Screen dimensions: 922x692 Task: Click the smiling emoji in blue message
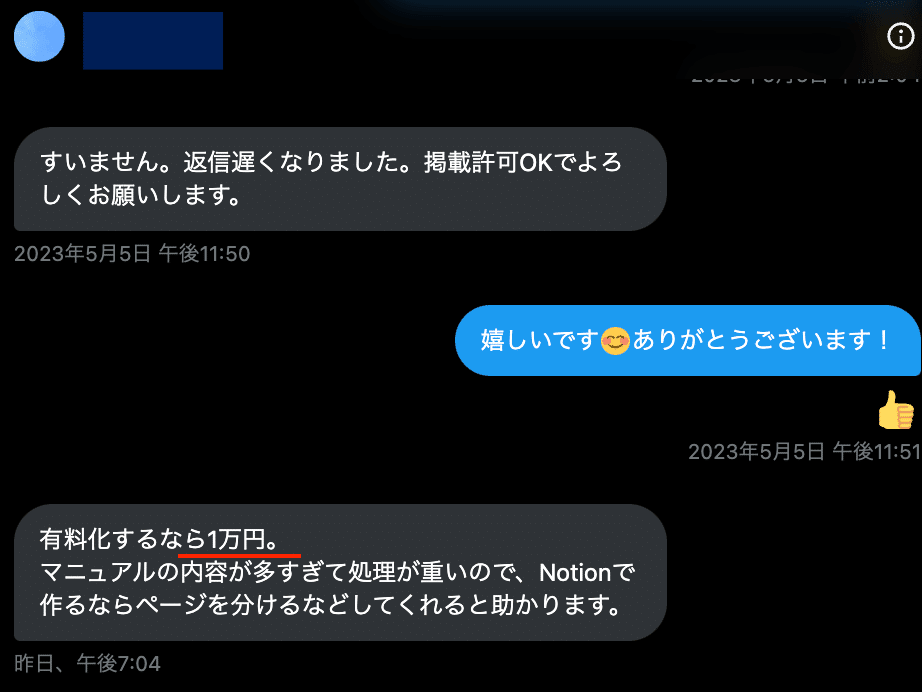click(615, 341)
